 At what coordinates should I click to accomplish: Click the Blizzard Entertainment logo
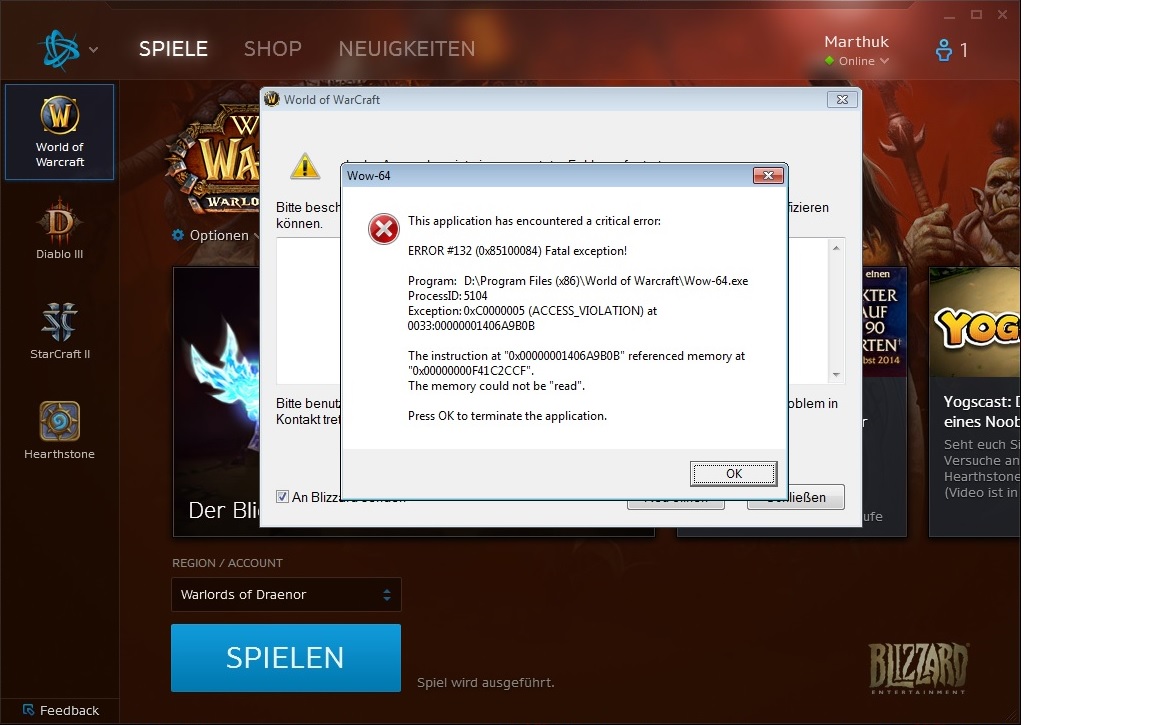918,668
